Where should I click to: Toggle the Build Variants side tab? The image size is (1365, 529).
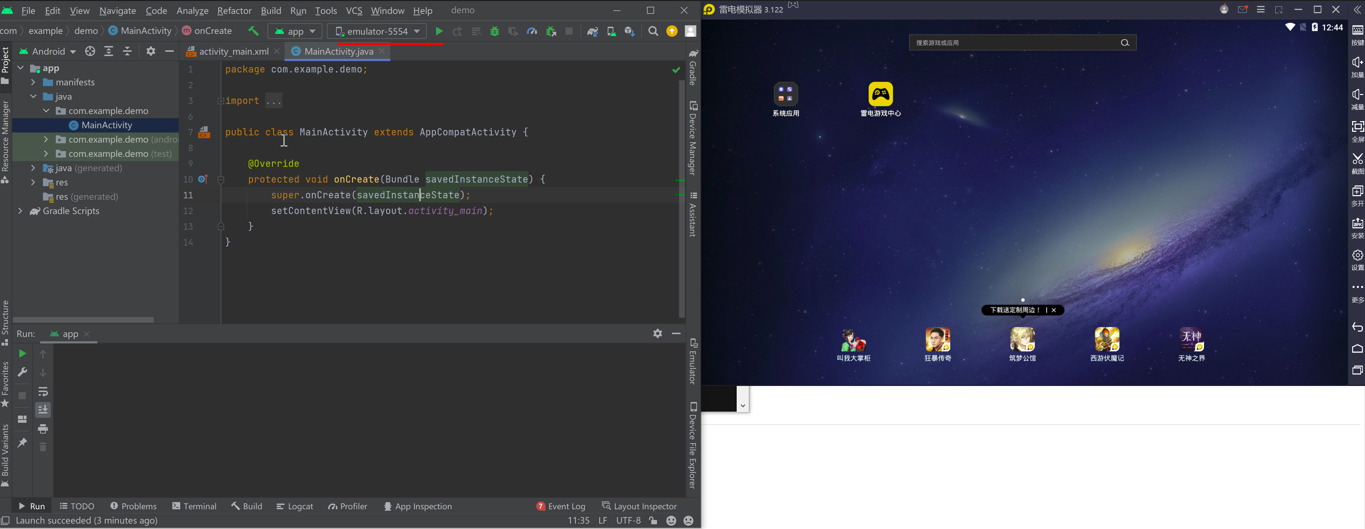[x=5, y=455]
